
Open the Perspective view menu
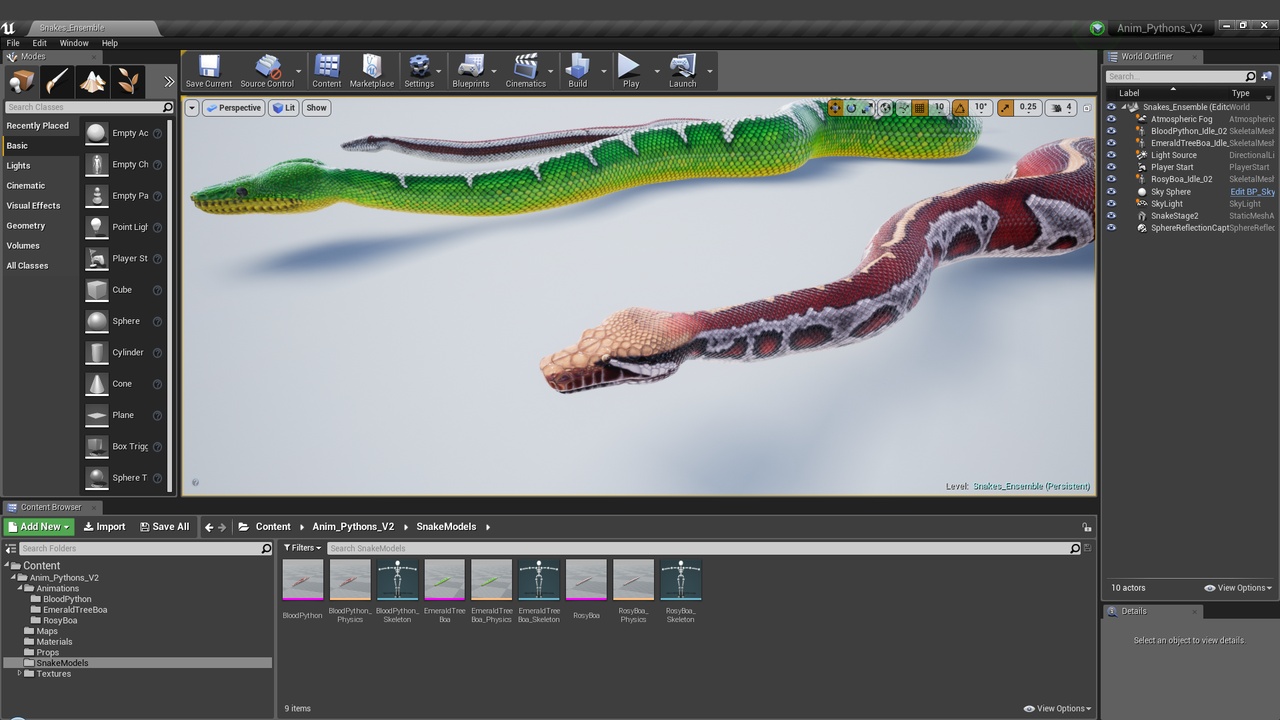233,108
